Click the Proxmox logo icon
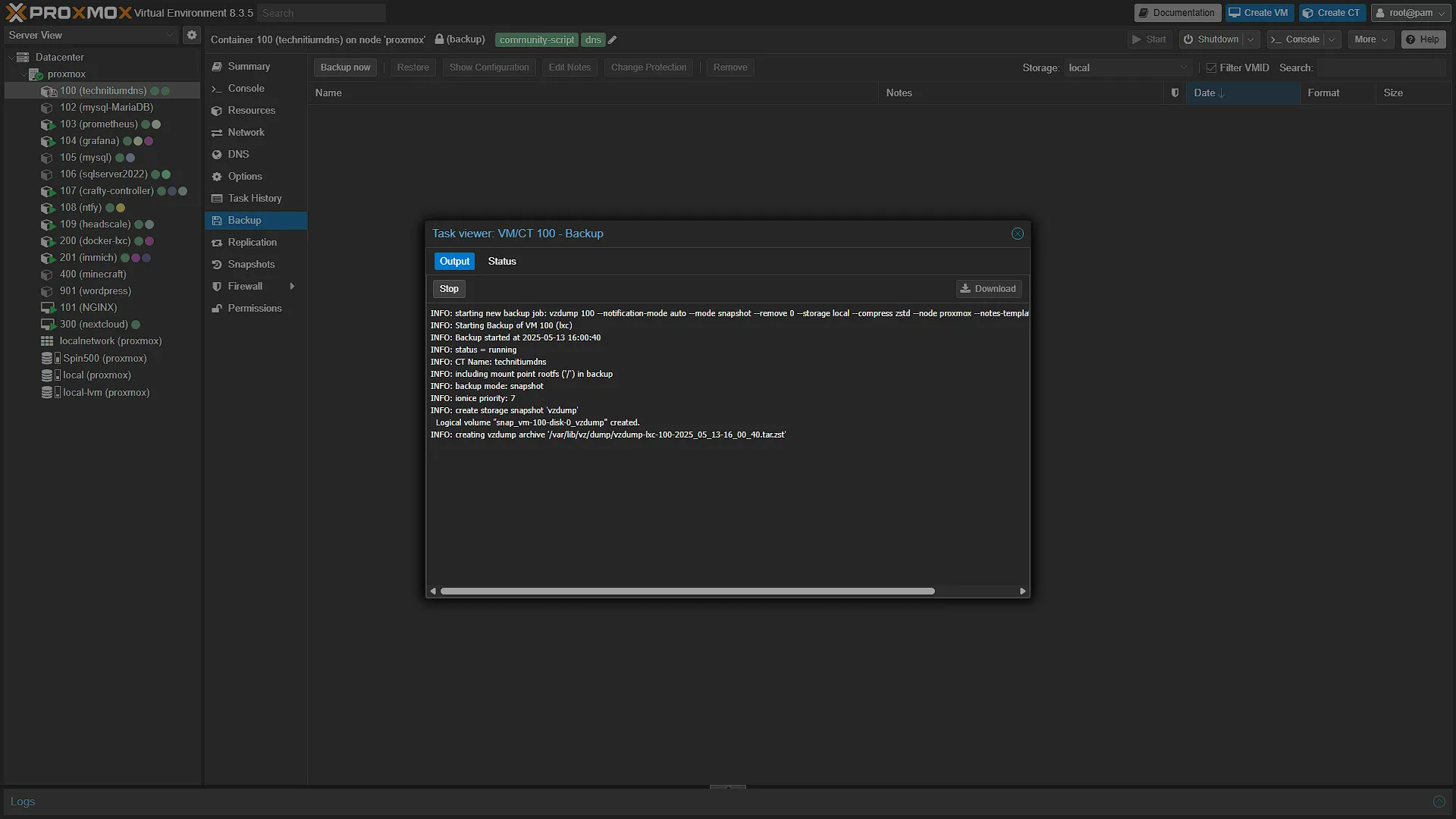Image resolution: width=1456 pixels, height=819 pixels. (x=16, y=12)
